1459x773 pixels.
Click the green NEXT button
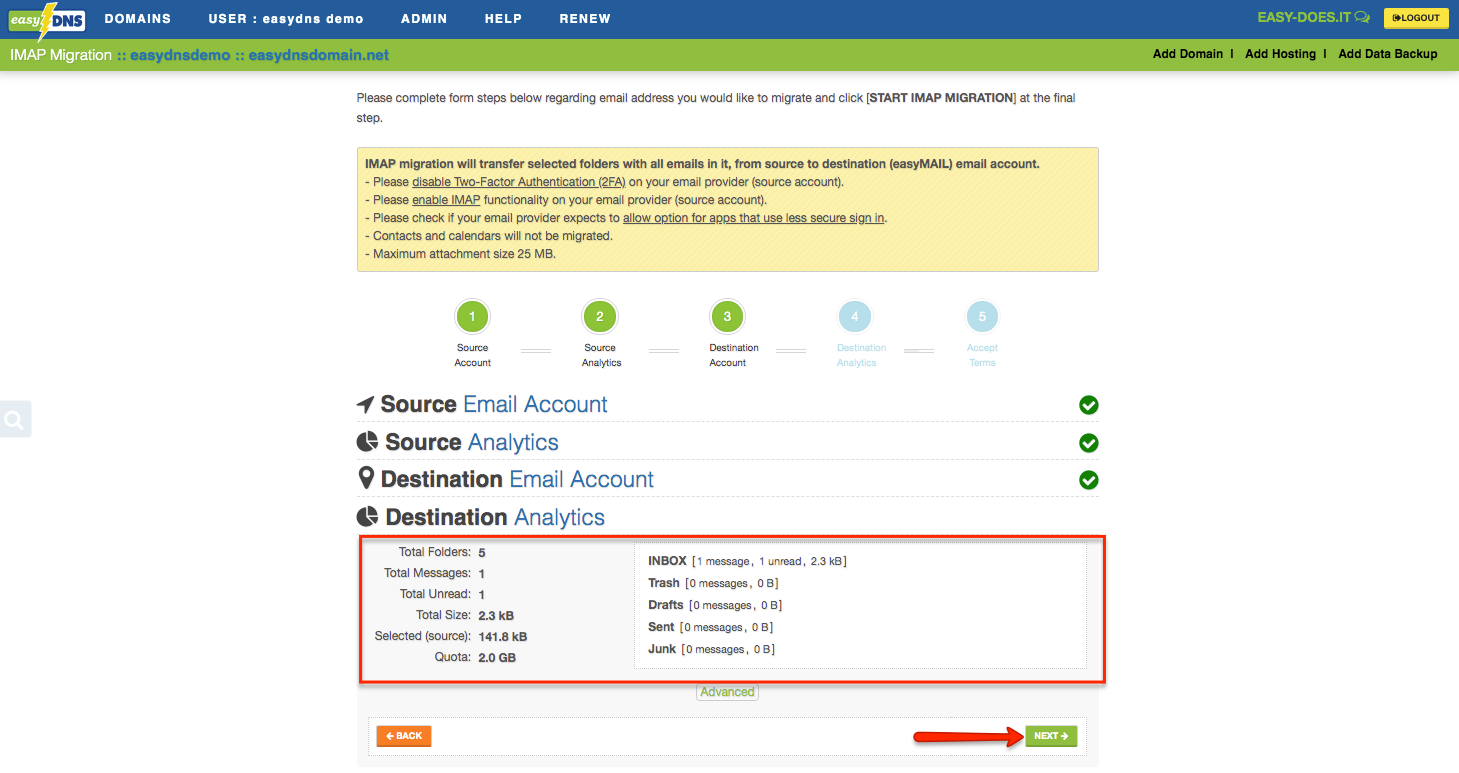pyautogui.click(x=1051, y=736)
